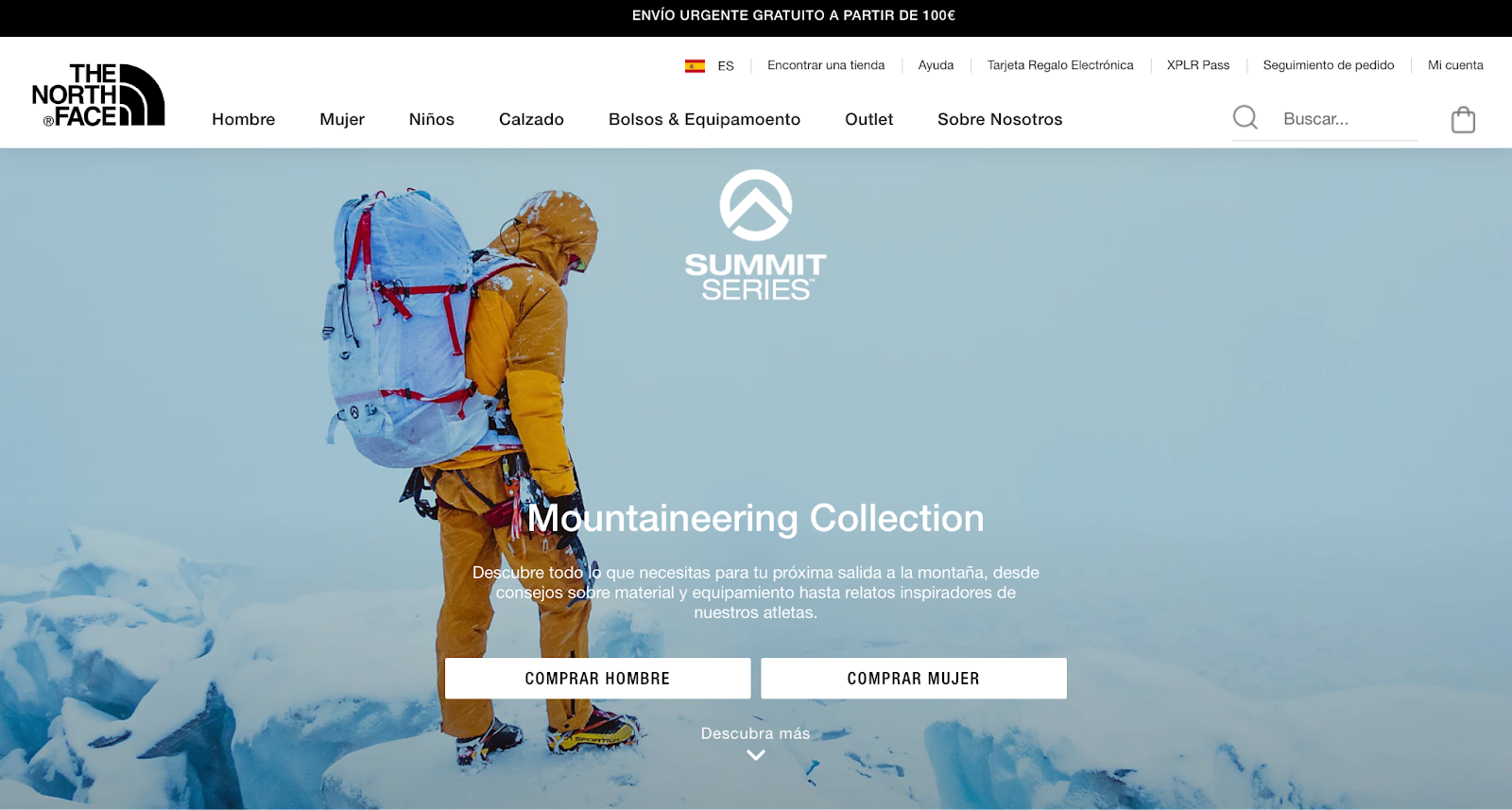Image resolution: width=1512 pixels, height=810 pixels.
Task: Click the down chevron below Descubra más
Action: tap(756, 755)
